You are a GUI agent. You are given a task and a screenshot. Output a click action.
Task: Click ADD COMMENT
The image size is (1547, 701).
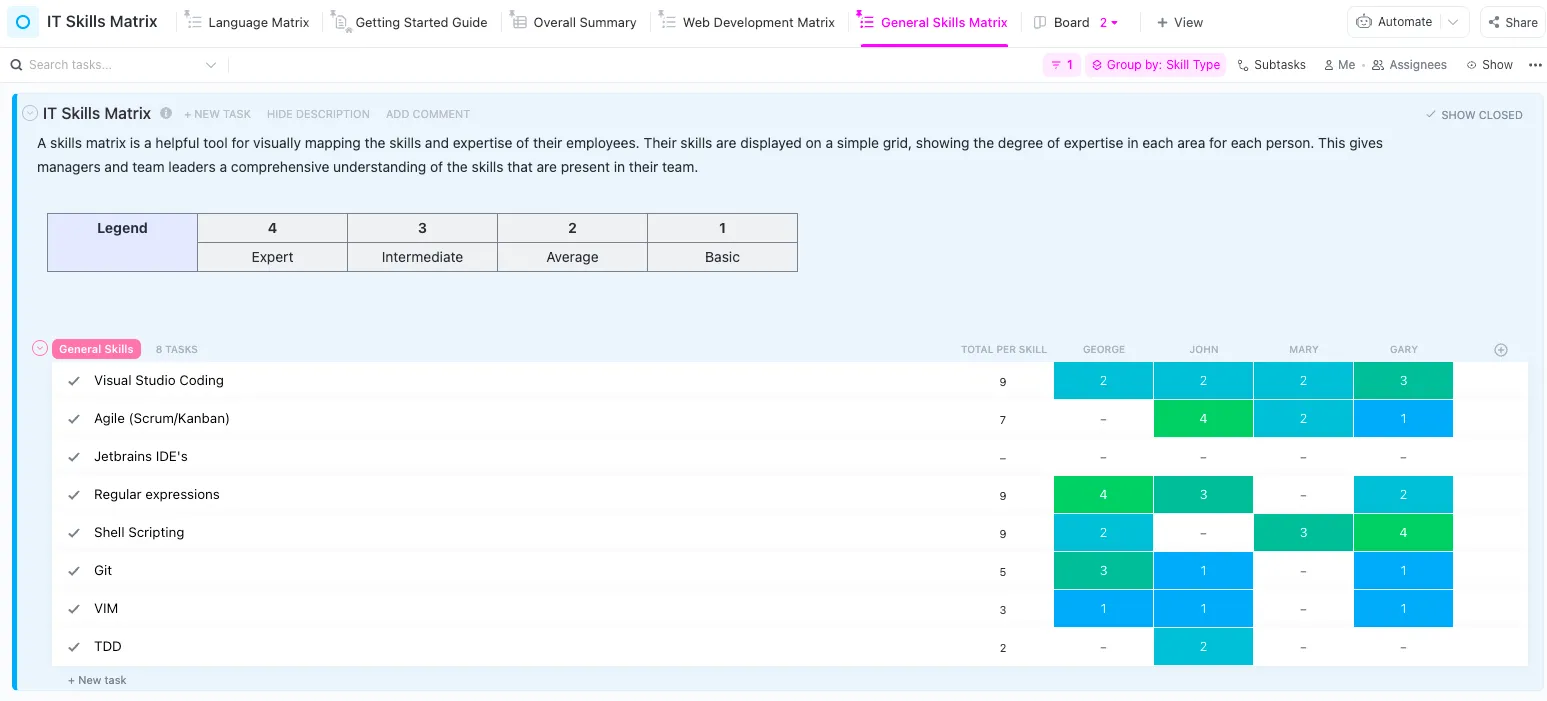(x=428, y=114)
